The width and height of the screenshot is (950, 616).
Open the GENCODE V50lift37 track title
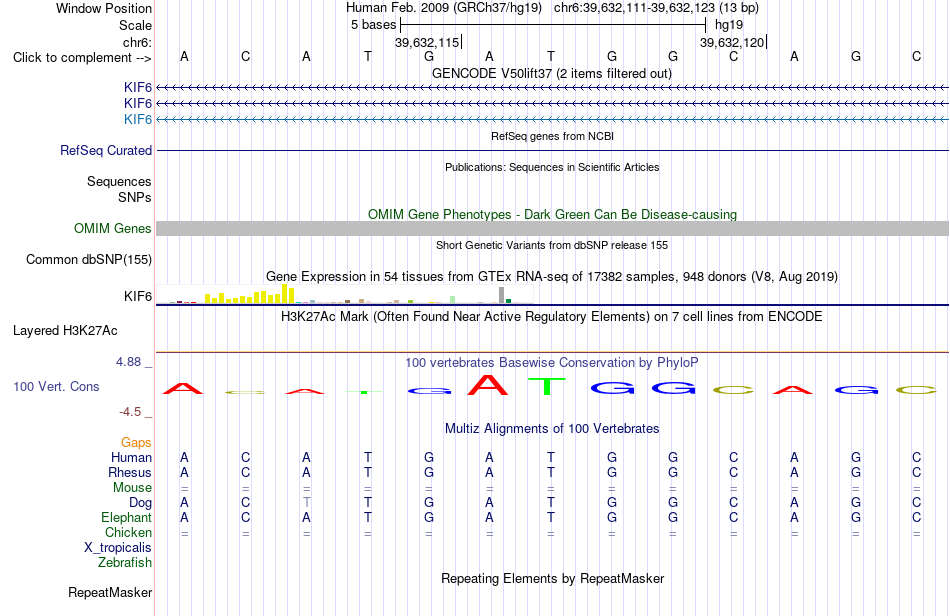[x=551, y=73]
